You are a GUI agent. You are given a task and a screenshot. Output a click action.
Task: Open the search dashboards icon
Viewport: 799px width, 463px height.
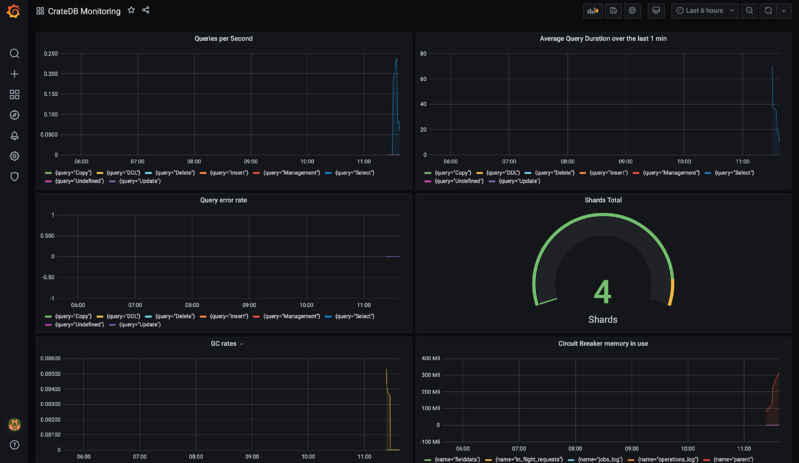tap(14, 53)
